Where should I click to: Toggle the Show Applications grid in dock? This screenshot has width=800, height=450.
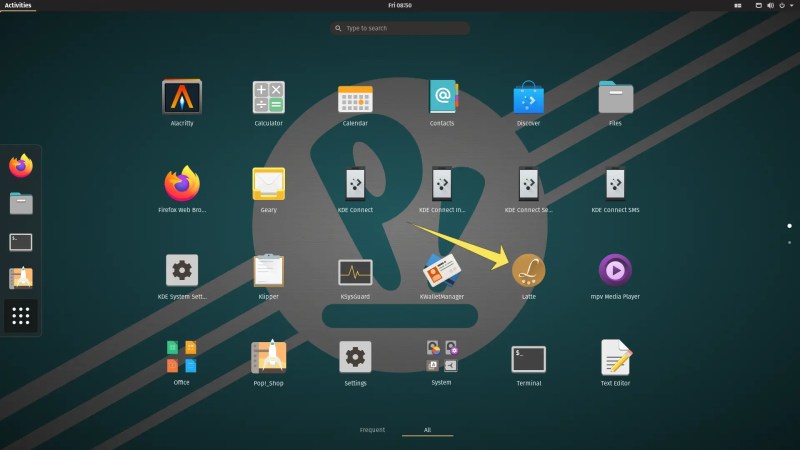[x=21, y=317]
